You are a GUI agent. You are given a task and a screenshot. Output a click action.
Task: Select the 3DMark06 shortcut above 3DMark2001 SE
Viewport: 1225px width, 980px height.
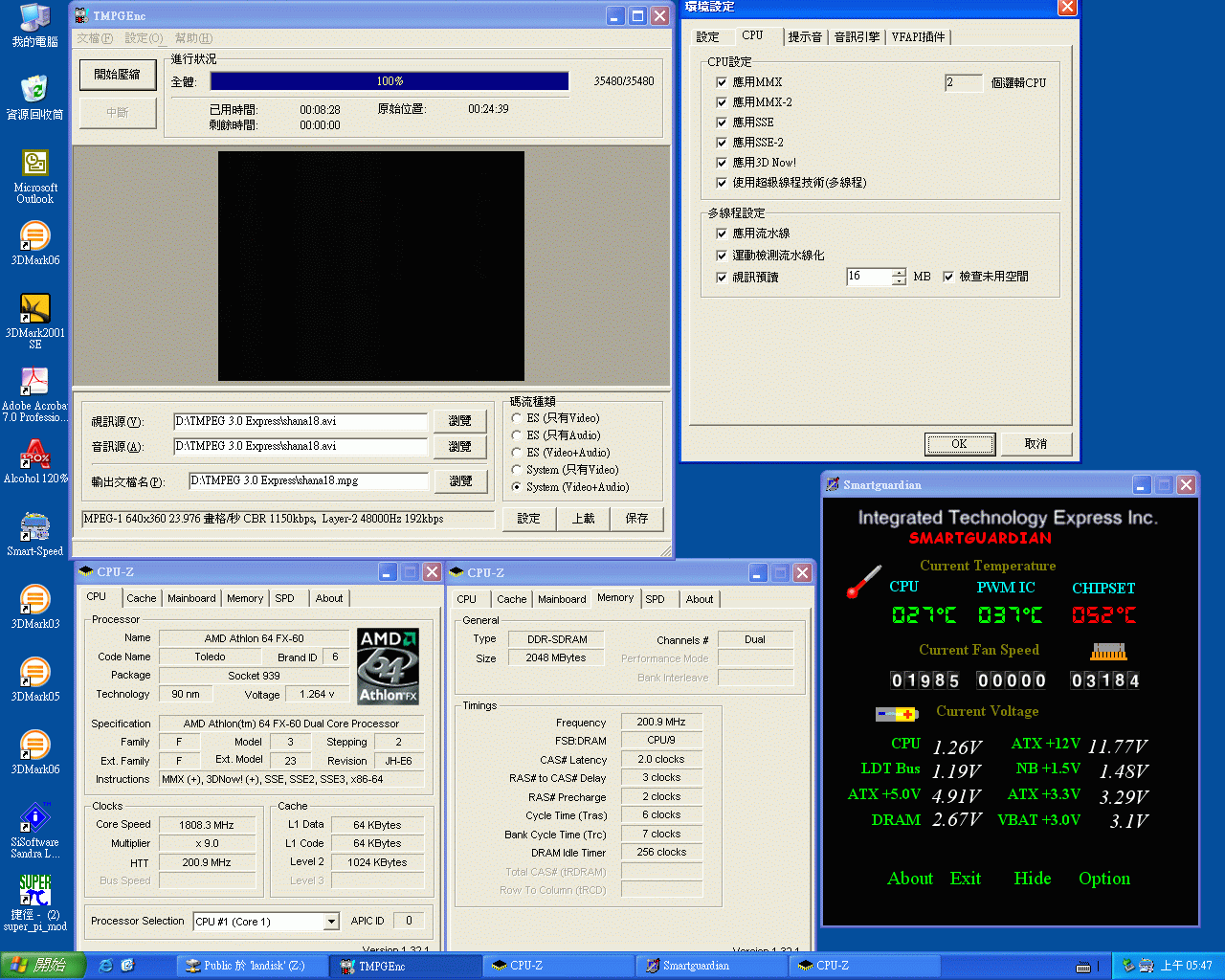(35, 243)
